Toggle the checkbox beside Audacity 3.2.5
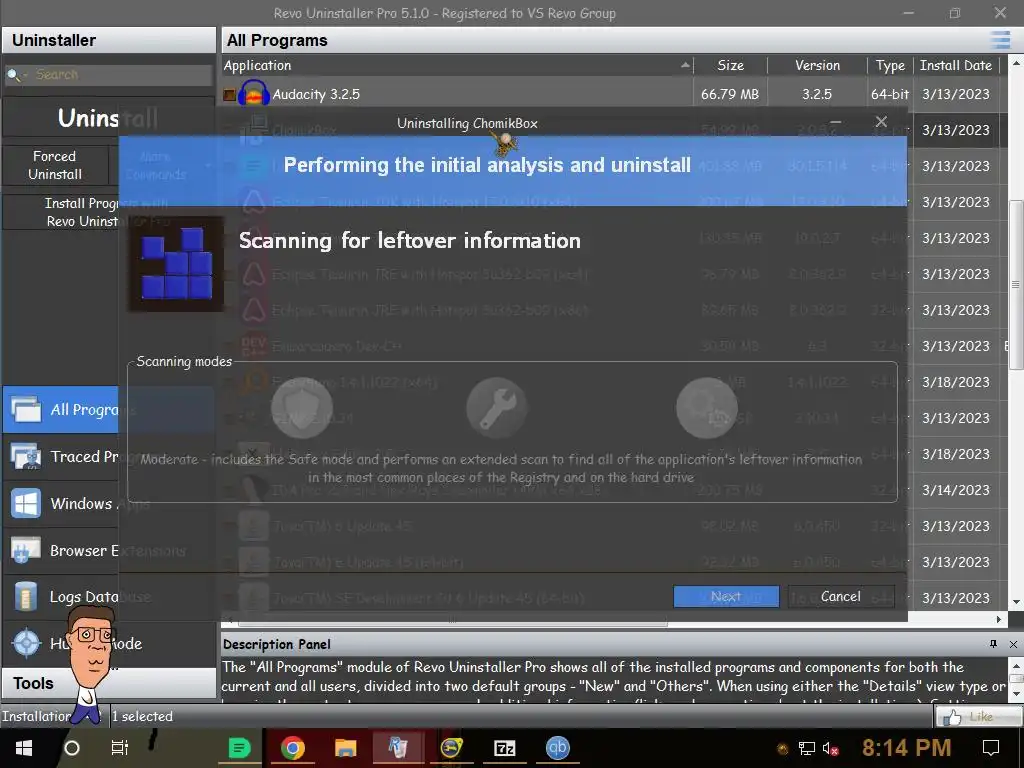Viewport: 1024px width, 768px height. 229,95
